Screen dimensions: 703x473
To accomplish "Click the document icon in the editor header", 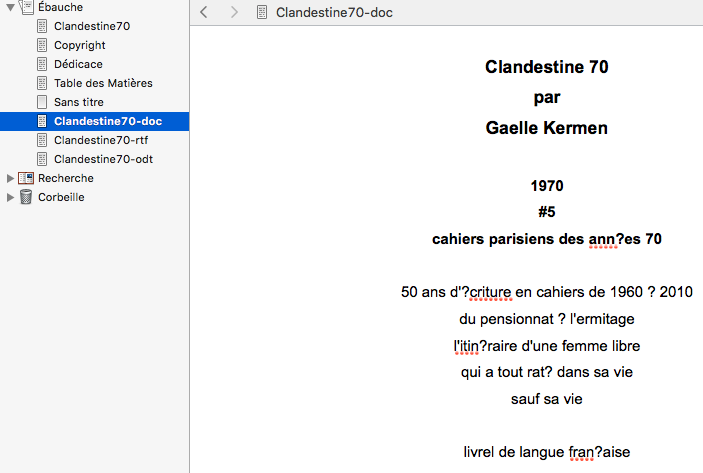I will 262,13.
